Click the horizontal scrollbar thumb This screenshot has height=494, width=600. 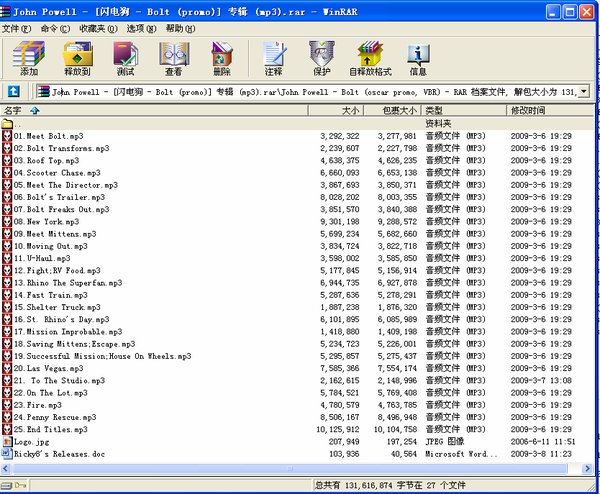point(289,468)
